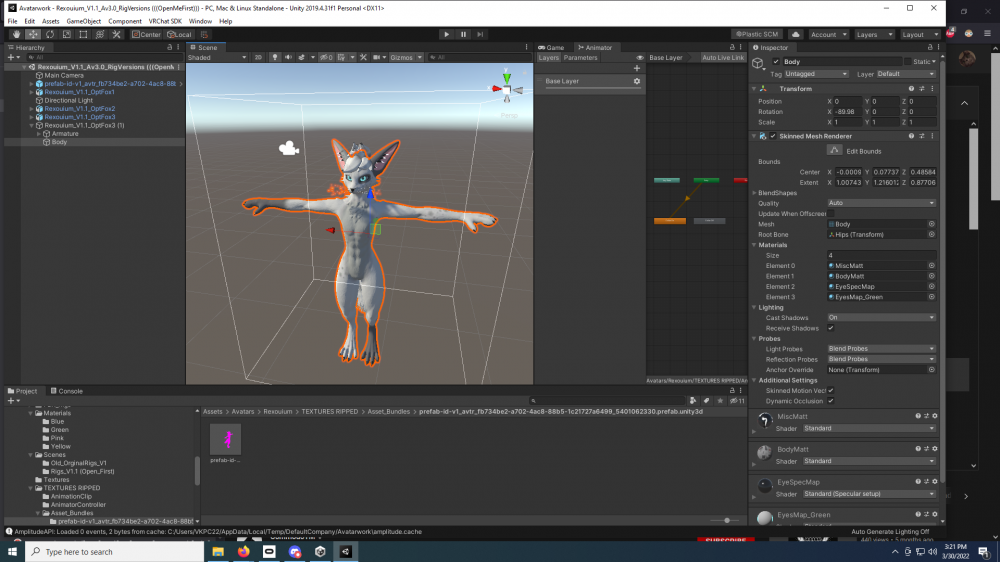Open the VRChat SDK menu
The image size is (1000, 562).
click(165, 21)
